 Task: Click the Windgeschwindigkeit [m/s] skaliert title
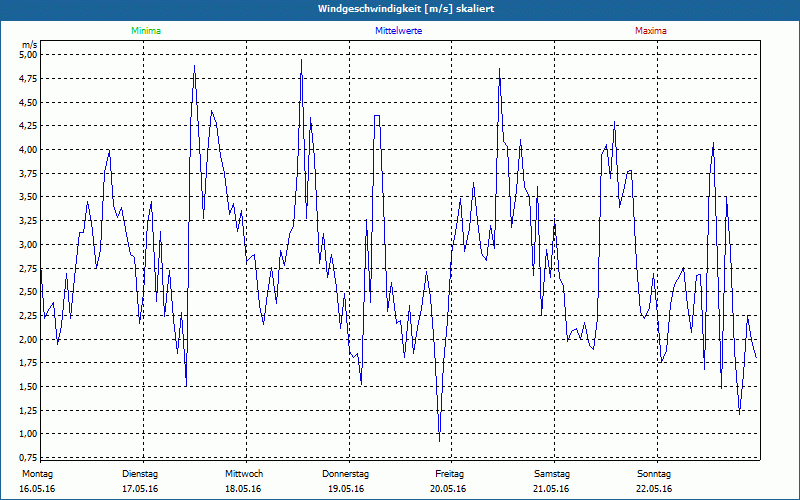point(406,9)
